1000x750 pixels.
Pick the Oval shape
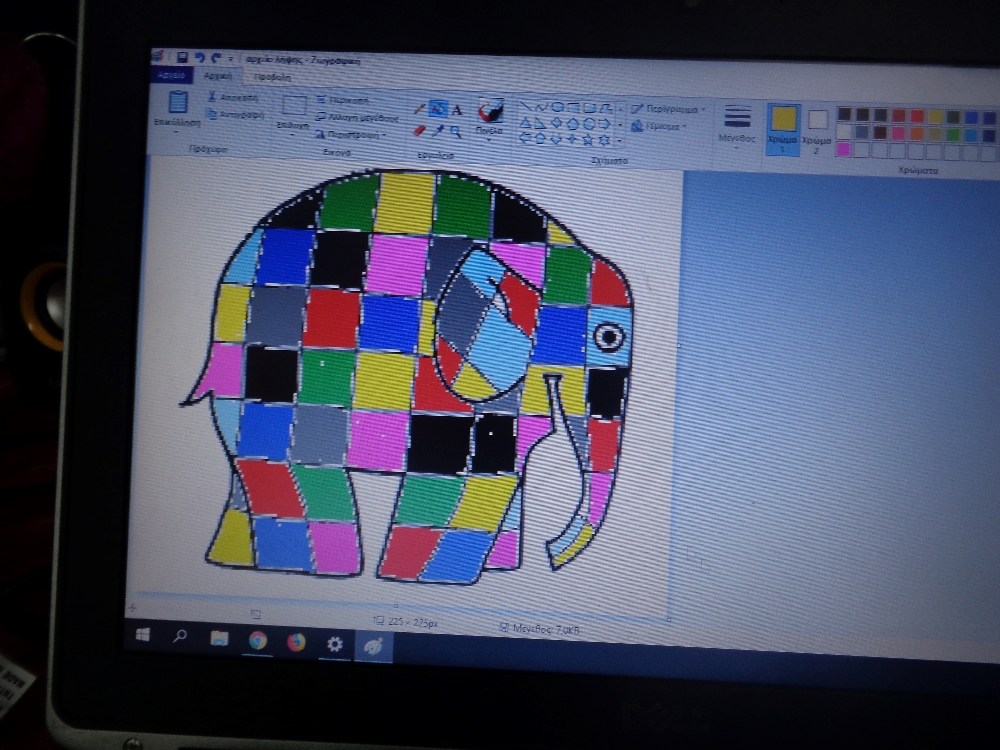coord(557,107)
